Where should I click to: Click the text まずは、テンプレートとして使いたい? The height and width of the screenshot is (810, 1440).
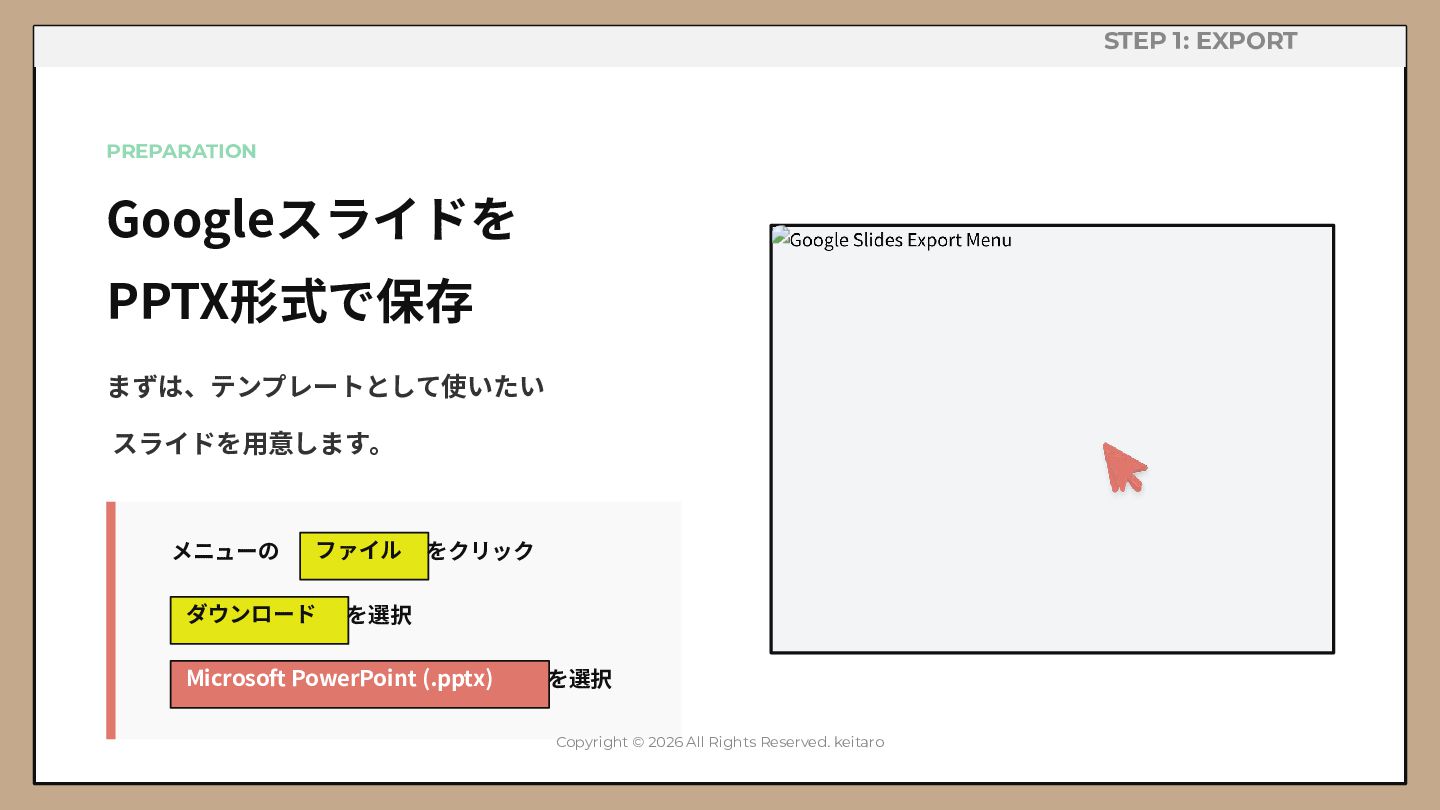pyautogui.click(x=326, y=386)
